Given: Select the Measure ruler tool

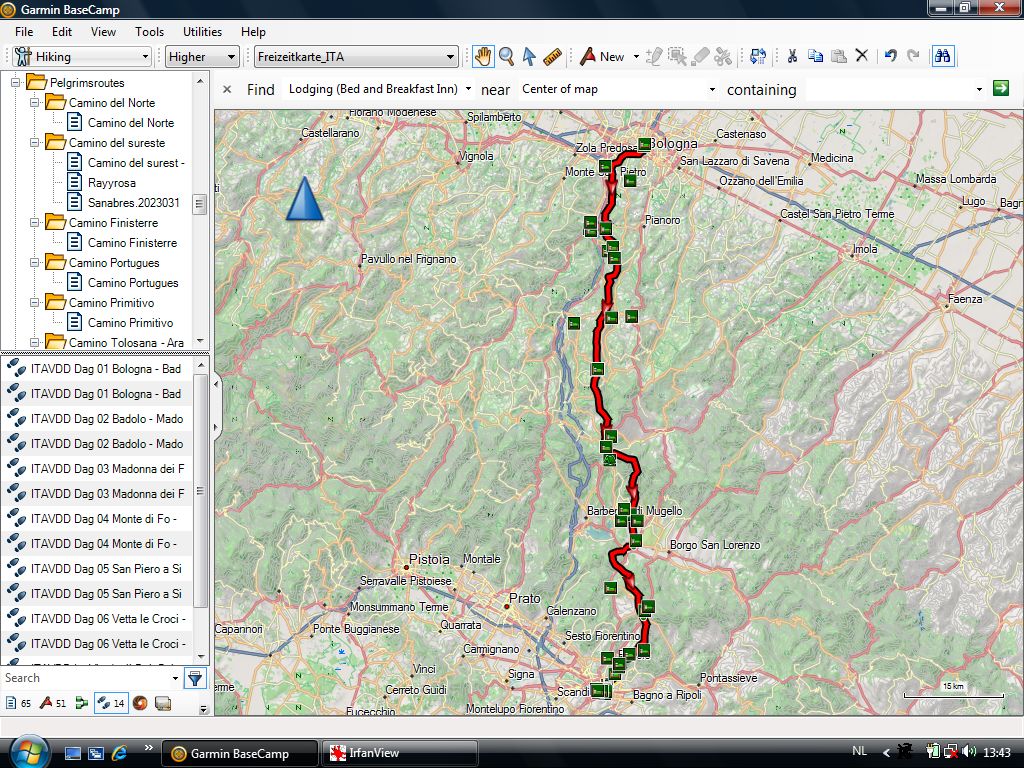Looking at the screenshot, I should click(552, 57).
